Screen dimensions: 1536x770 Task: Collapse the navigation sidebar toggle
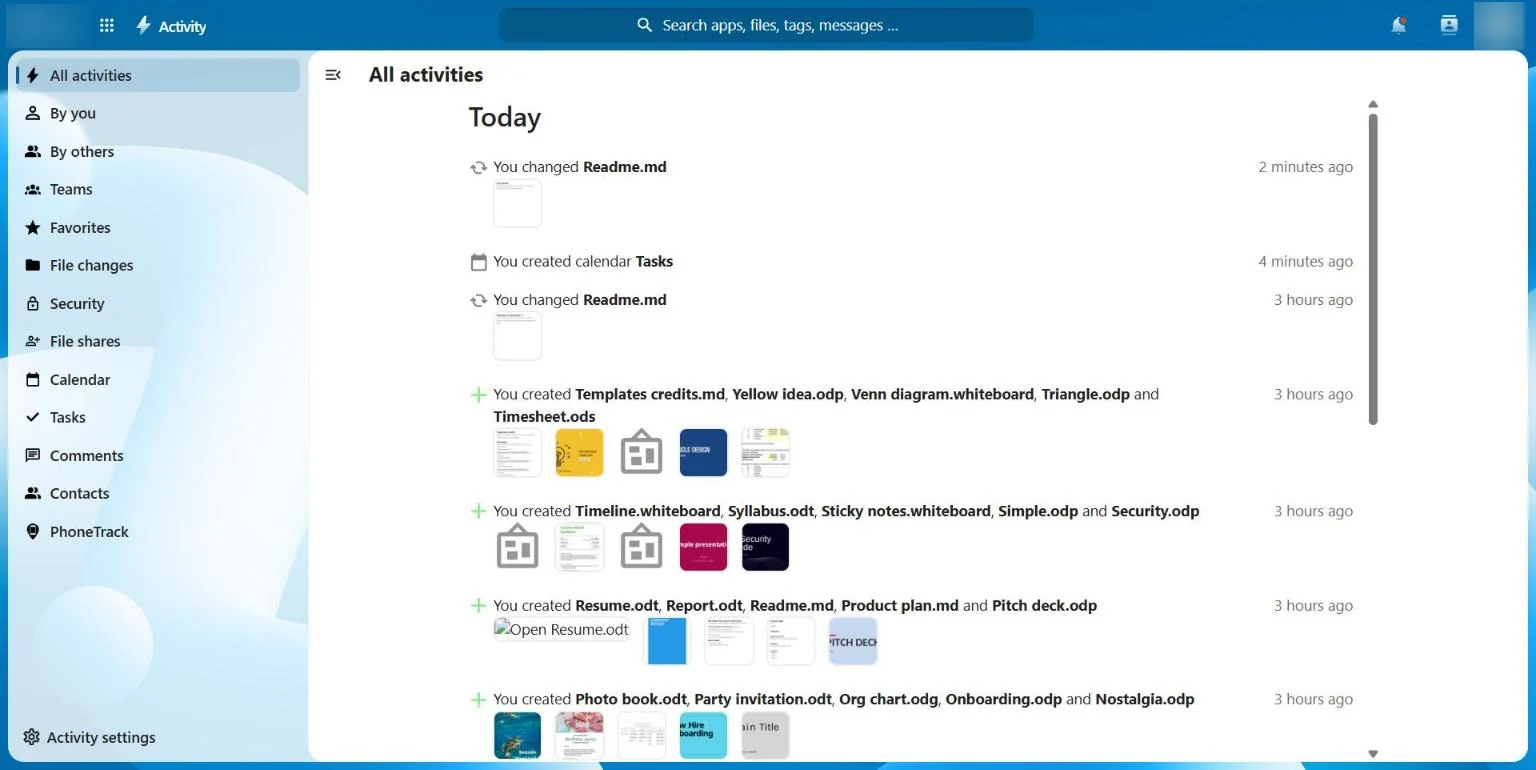(x=333, y=75)
